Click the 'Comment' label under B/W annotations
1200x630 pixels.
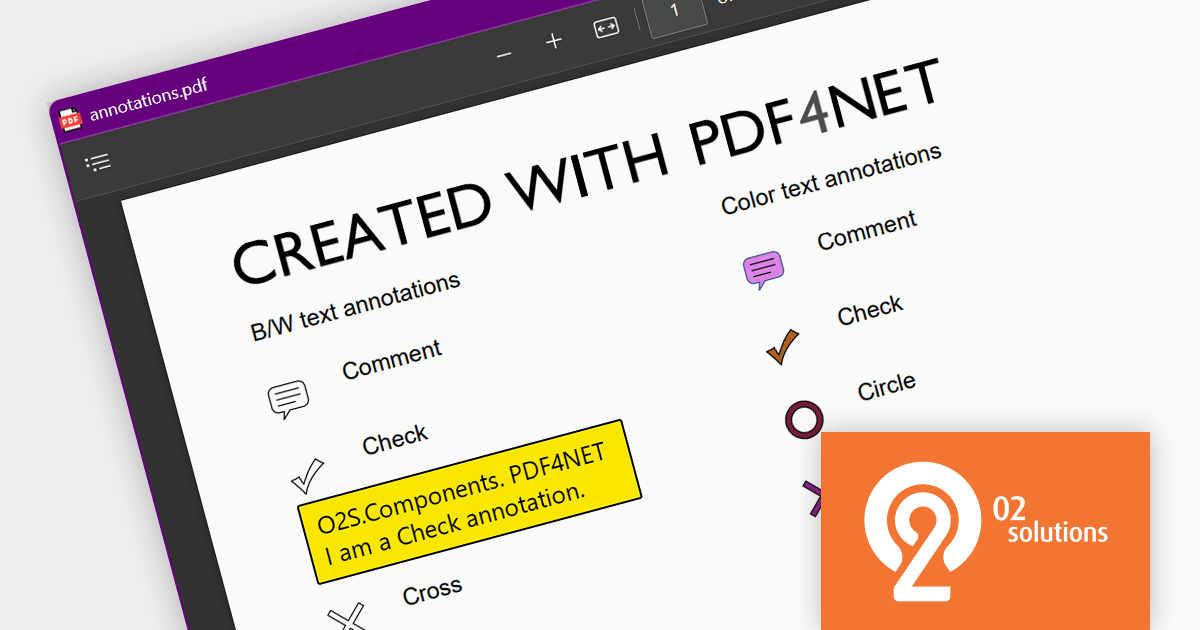tap(391, 359)
